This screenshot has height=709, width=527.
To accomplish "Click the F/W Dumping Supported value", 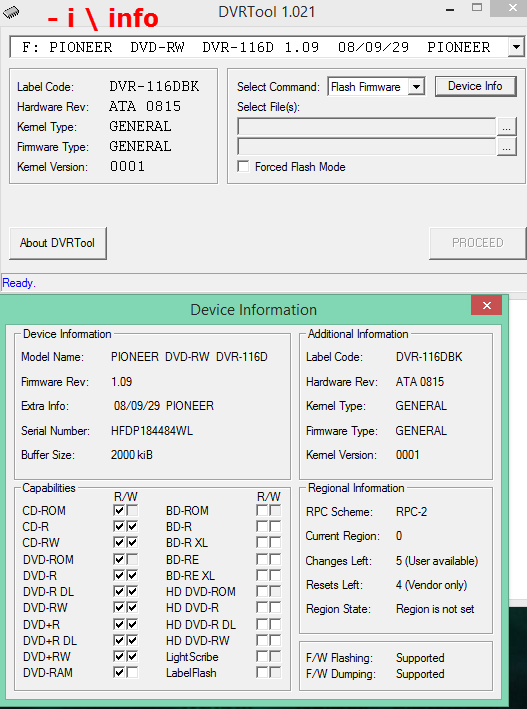I will (x=420, y=674).
